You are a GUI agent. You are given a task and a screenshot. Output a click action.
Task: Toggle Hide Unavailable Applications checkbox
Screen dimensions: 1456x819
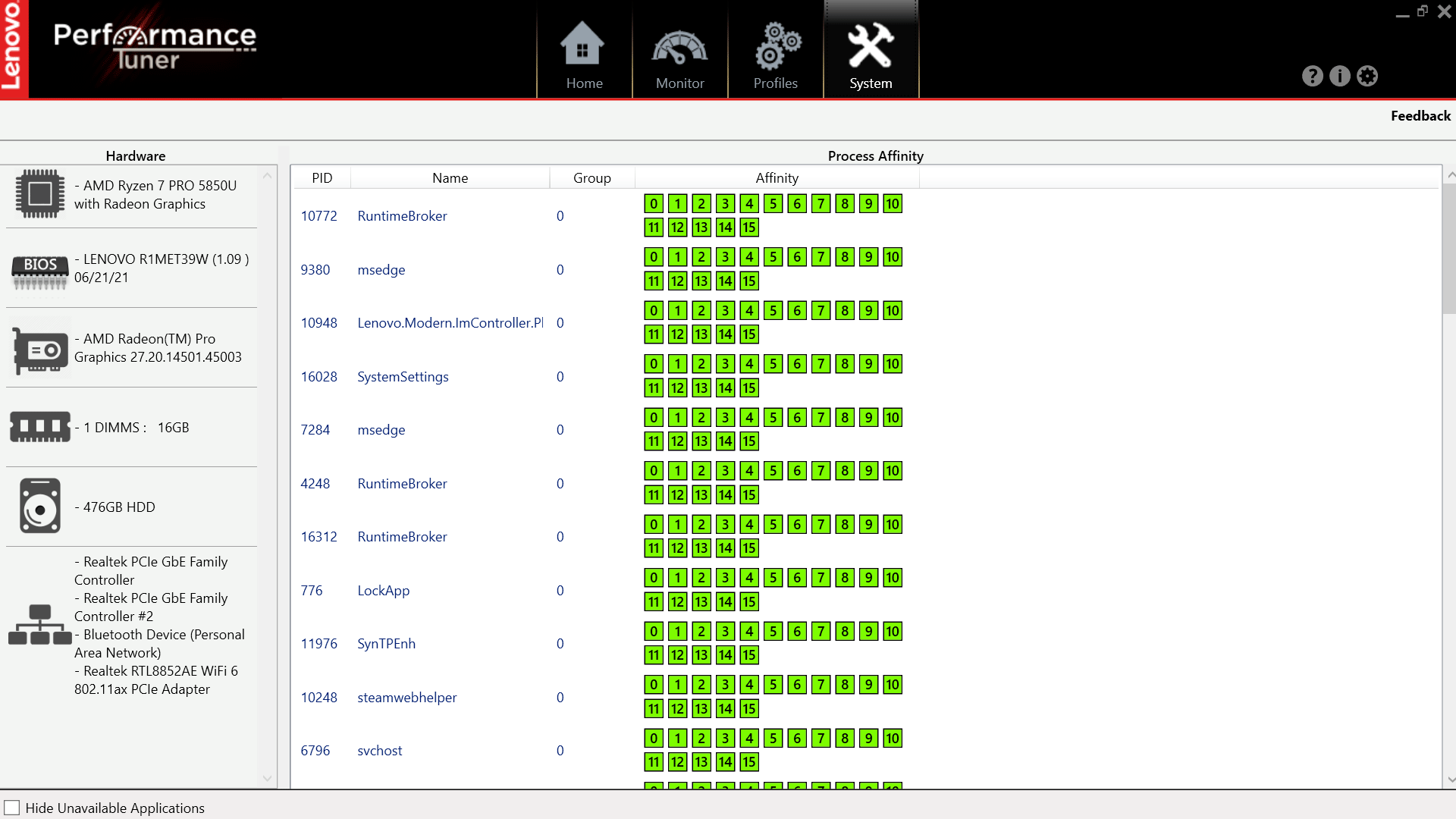click(12, 808)
